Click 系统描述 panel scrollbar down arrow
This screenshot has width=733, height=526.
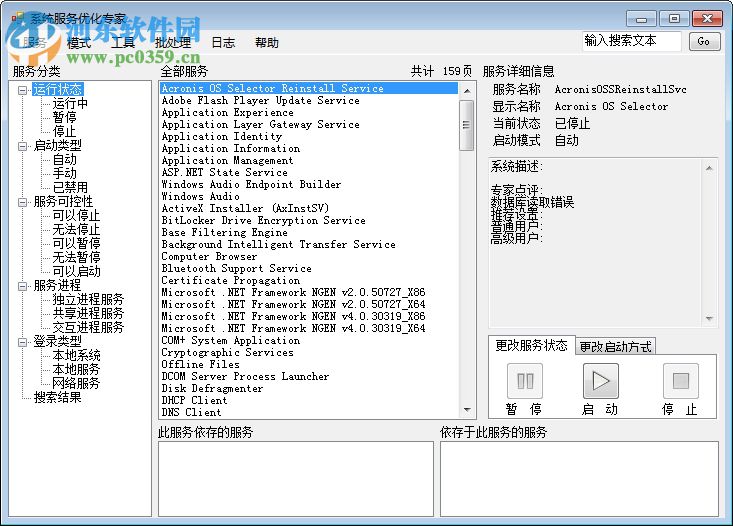[709, 318]
